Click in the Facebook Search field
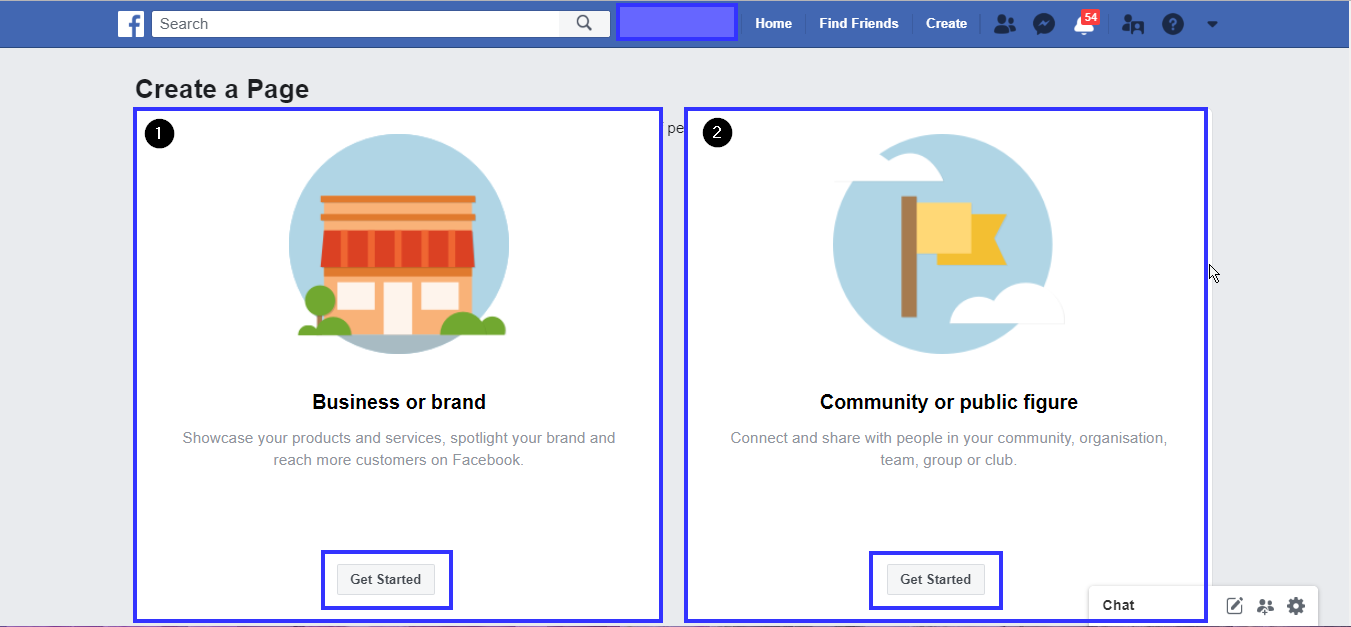The height and width of the screenshot is (627, 1351). click(x=355, y=24)
